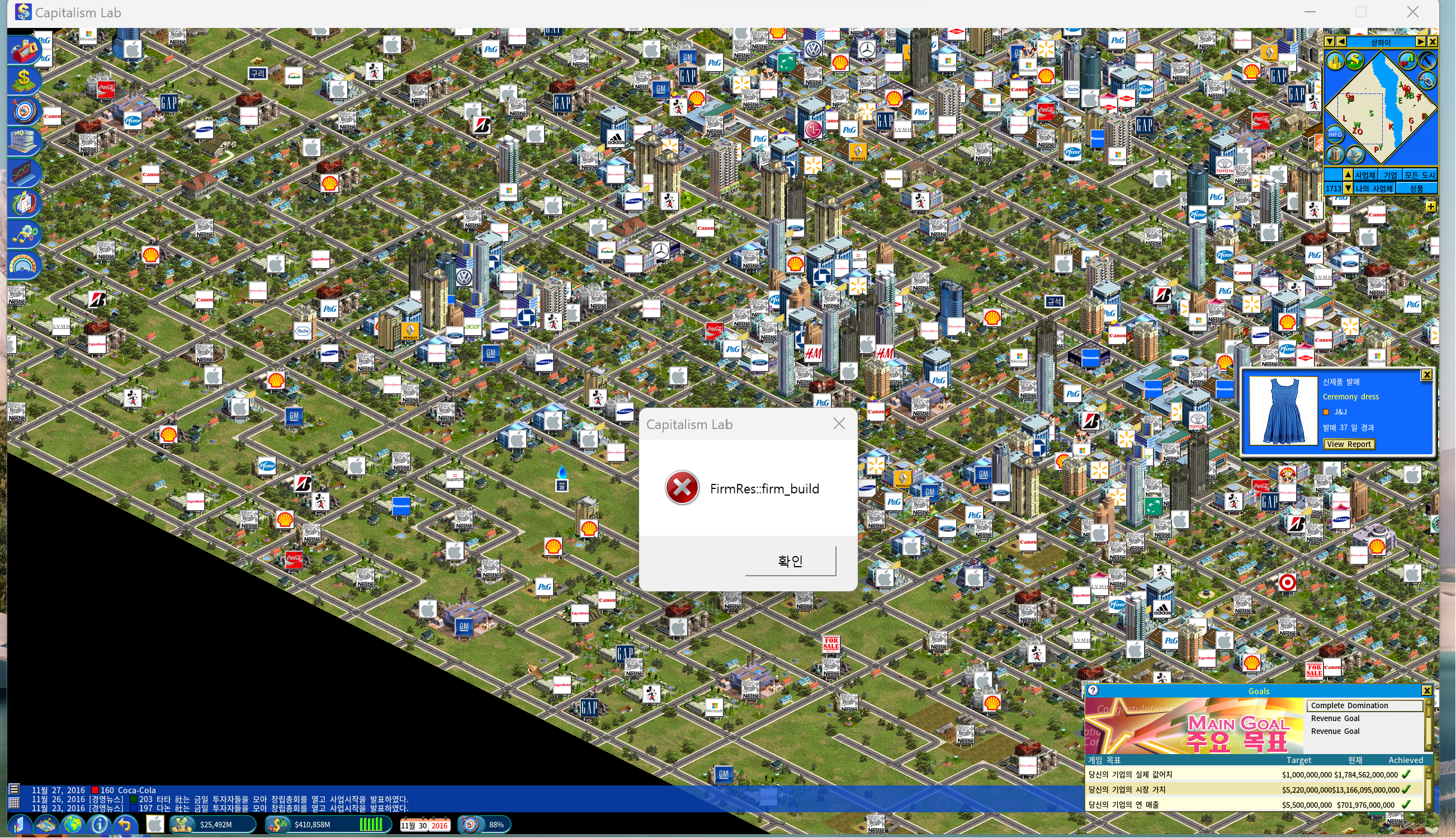Select the 모든 도시 tab in minimap

[x=1420, y=175]
